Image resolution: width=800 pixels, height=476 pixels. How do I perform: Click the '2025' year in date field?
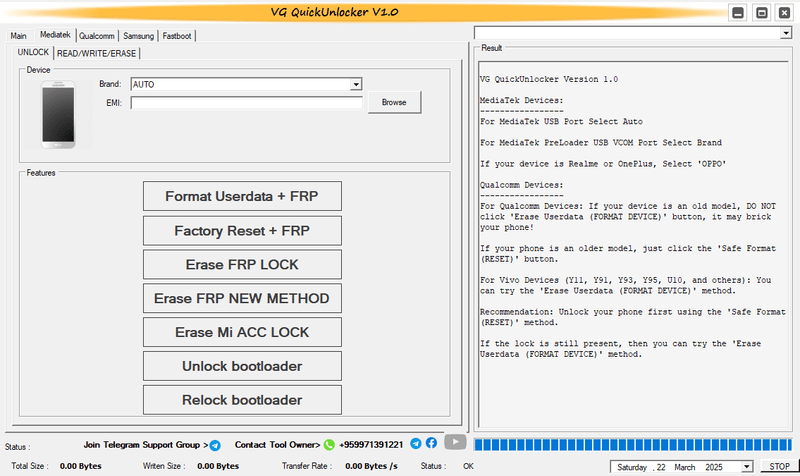pyautogui.click(x=714, y=467)
